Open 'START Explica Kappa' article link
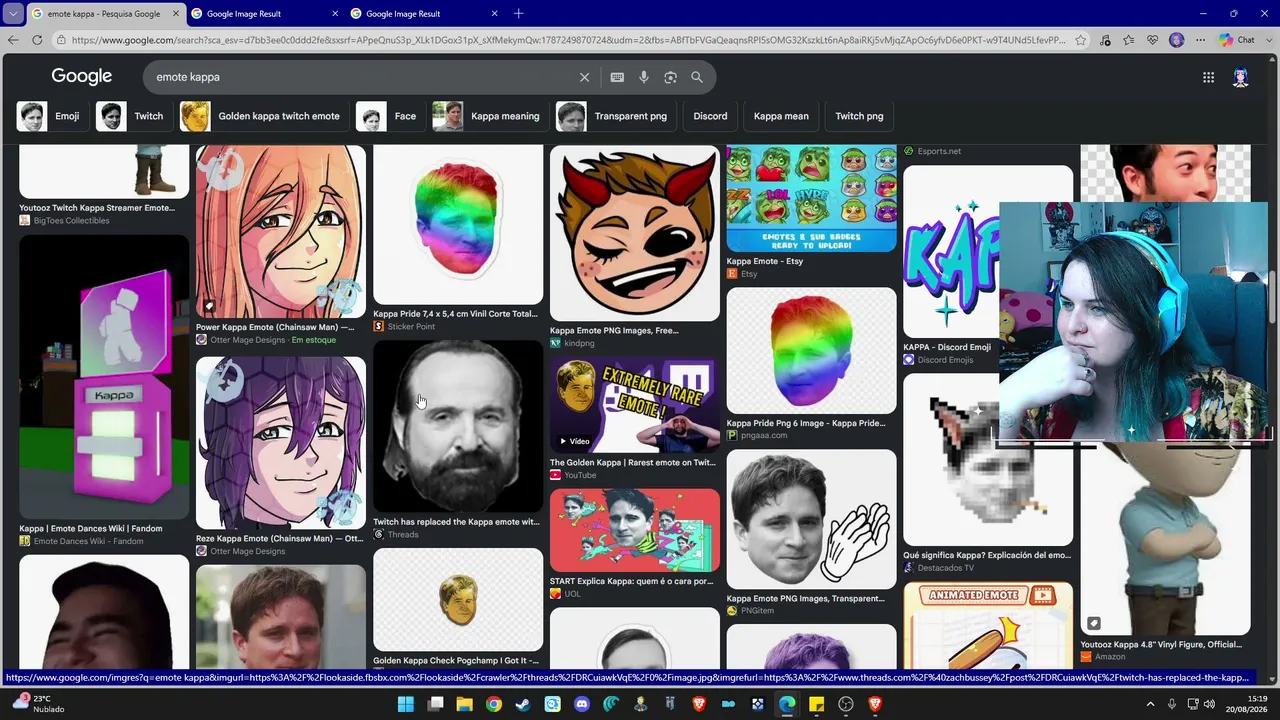1280x720 pixels. tap(632, 581)
